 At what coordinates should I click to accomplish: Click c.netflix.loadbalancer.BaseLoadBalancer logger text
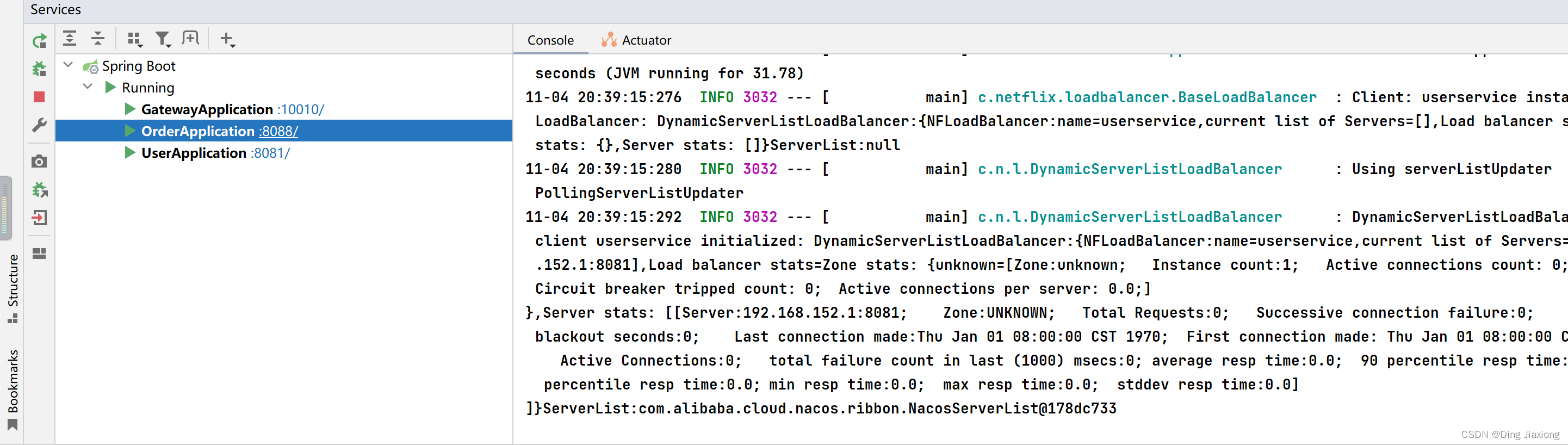coord(1147,97)
